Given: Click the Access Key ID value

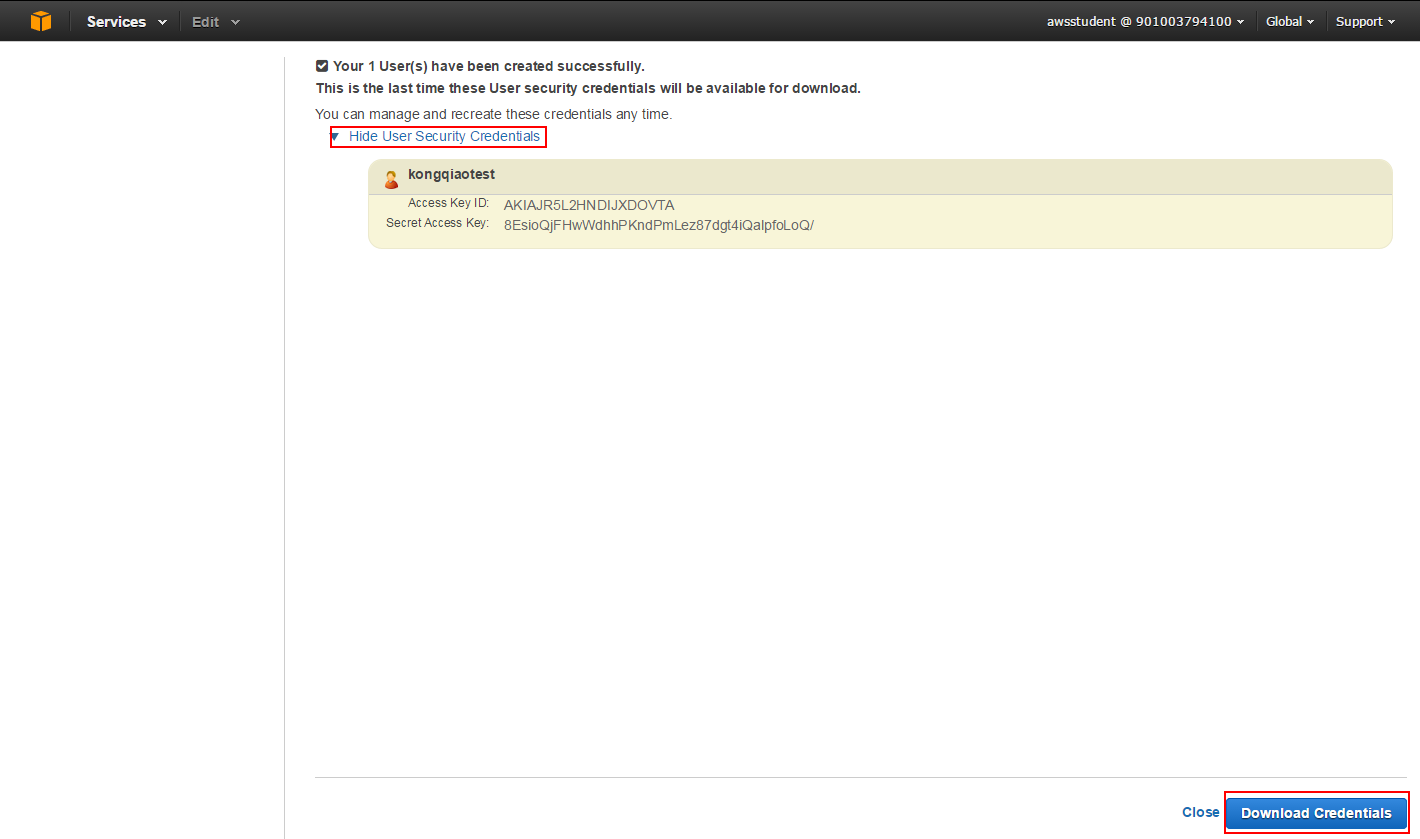Looking at the screenshot, I should tap(588, 205).
